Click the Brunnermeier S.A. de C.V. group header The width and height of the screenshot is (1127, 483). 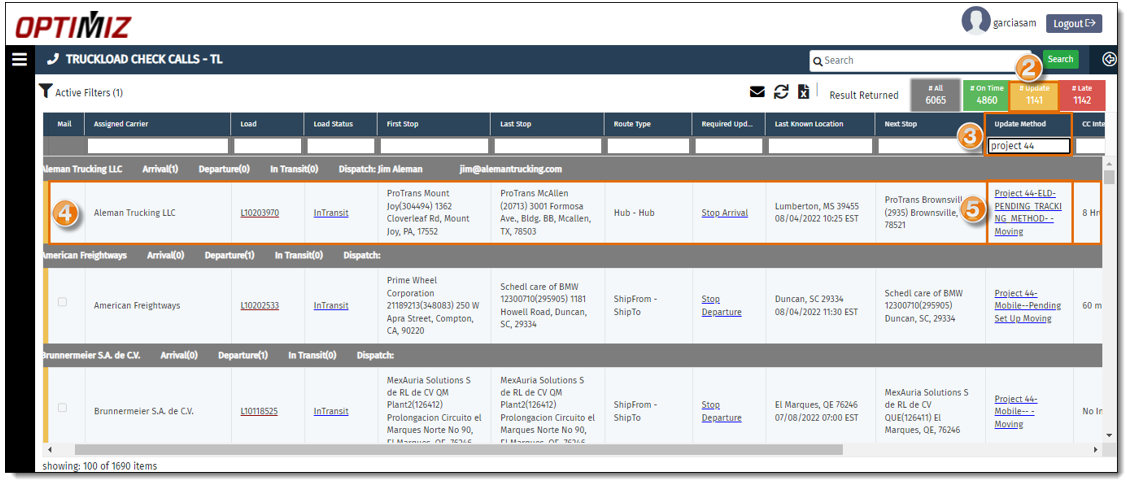[572, 356]
